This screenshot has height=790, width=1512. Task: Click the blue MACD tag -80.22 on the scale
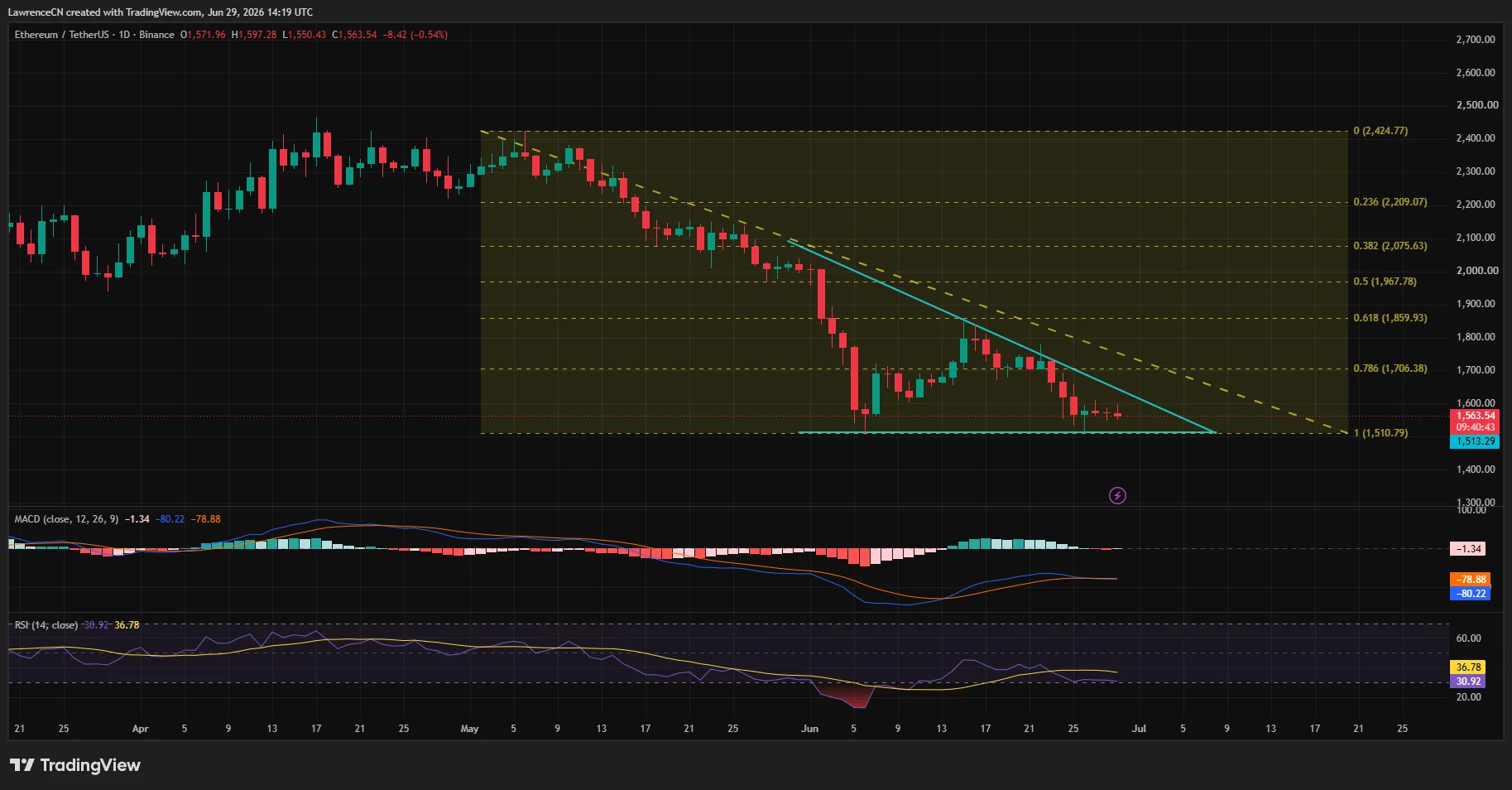(x=1471, y=594)
